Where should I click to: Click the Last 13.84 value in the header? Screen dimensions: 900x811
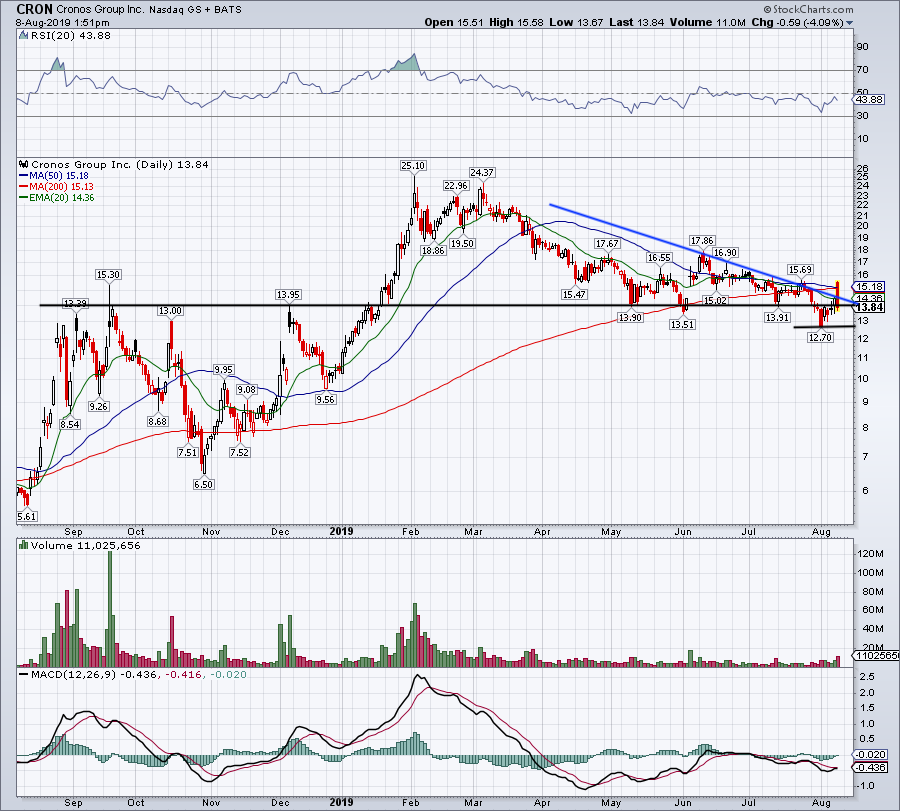(x=637, y=22)
